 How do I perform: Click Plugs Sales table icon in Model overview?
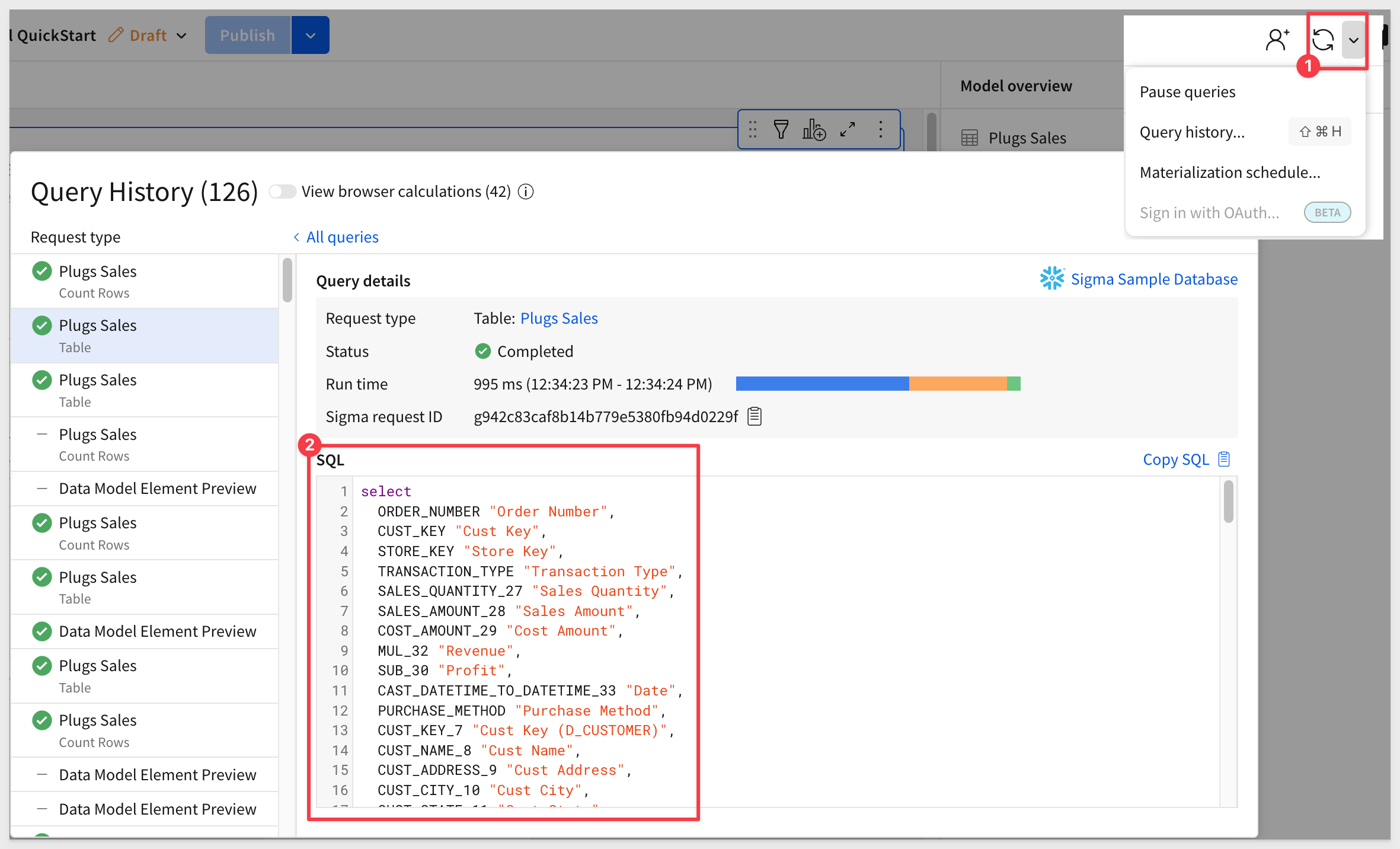click(970, 138)
